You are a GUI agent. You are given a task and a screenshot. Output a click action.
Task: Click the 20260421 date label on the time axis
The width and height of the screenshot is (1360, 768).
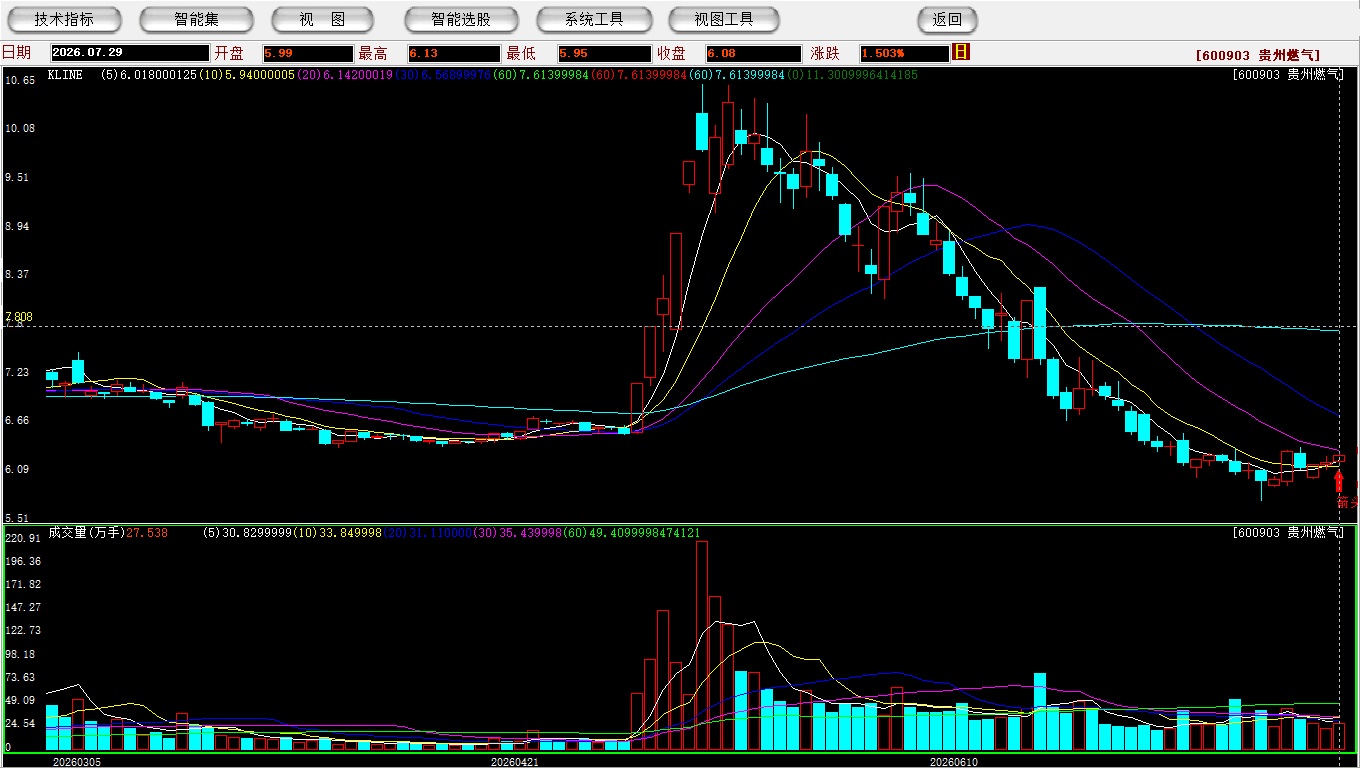click(x=515, y=762)
